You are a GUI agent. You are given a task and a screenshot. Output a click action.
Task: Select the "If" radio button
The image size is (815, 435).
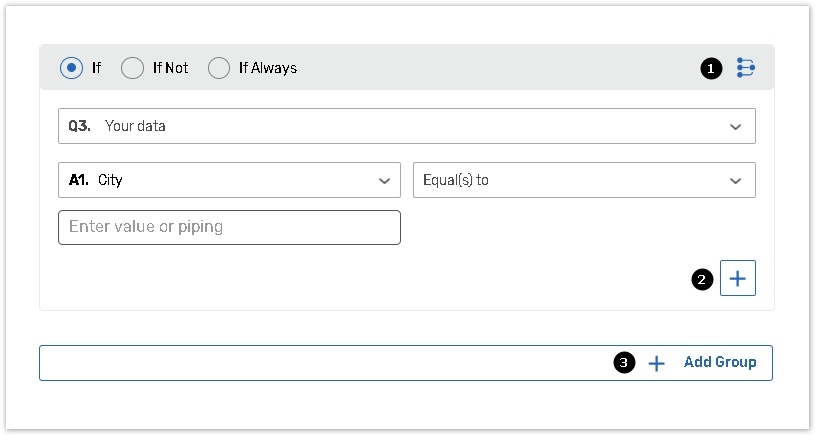click(x=71, y=68)
